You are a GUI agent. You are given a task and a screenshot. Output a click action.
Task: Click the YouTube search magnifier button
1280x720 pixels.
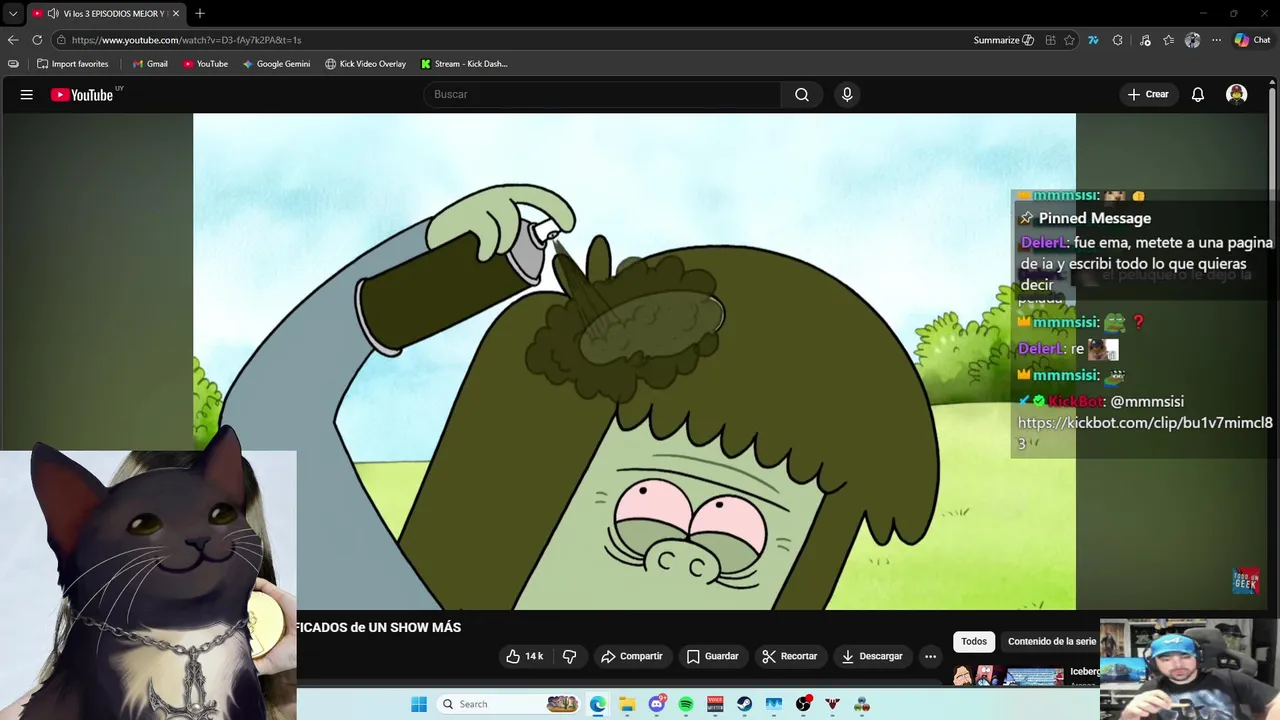802,94
